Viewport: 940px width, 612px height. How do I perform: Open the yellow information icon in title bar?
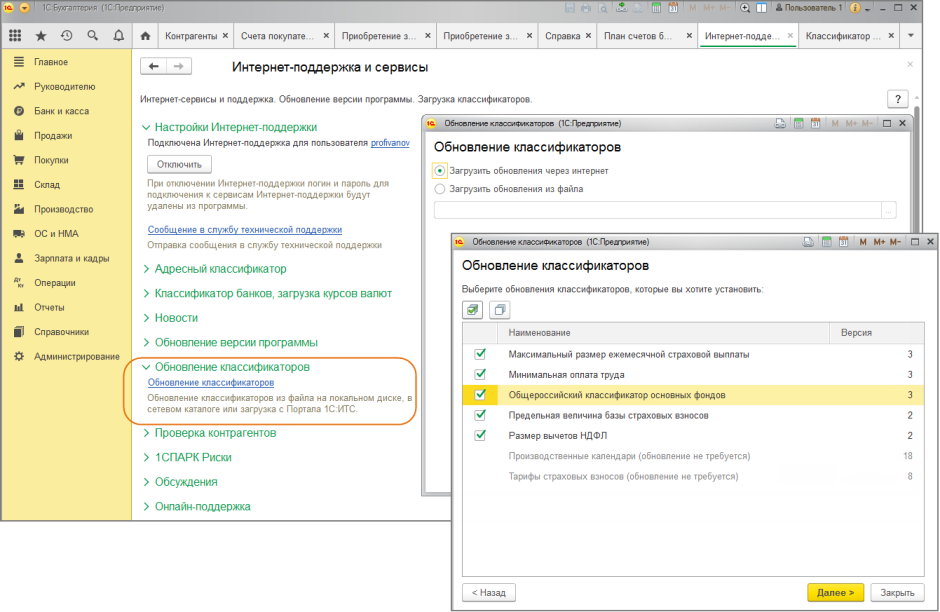[855, 8]
